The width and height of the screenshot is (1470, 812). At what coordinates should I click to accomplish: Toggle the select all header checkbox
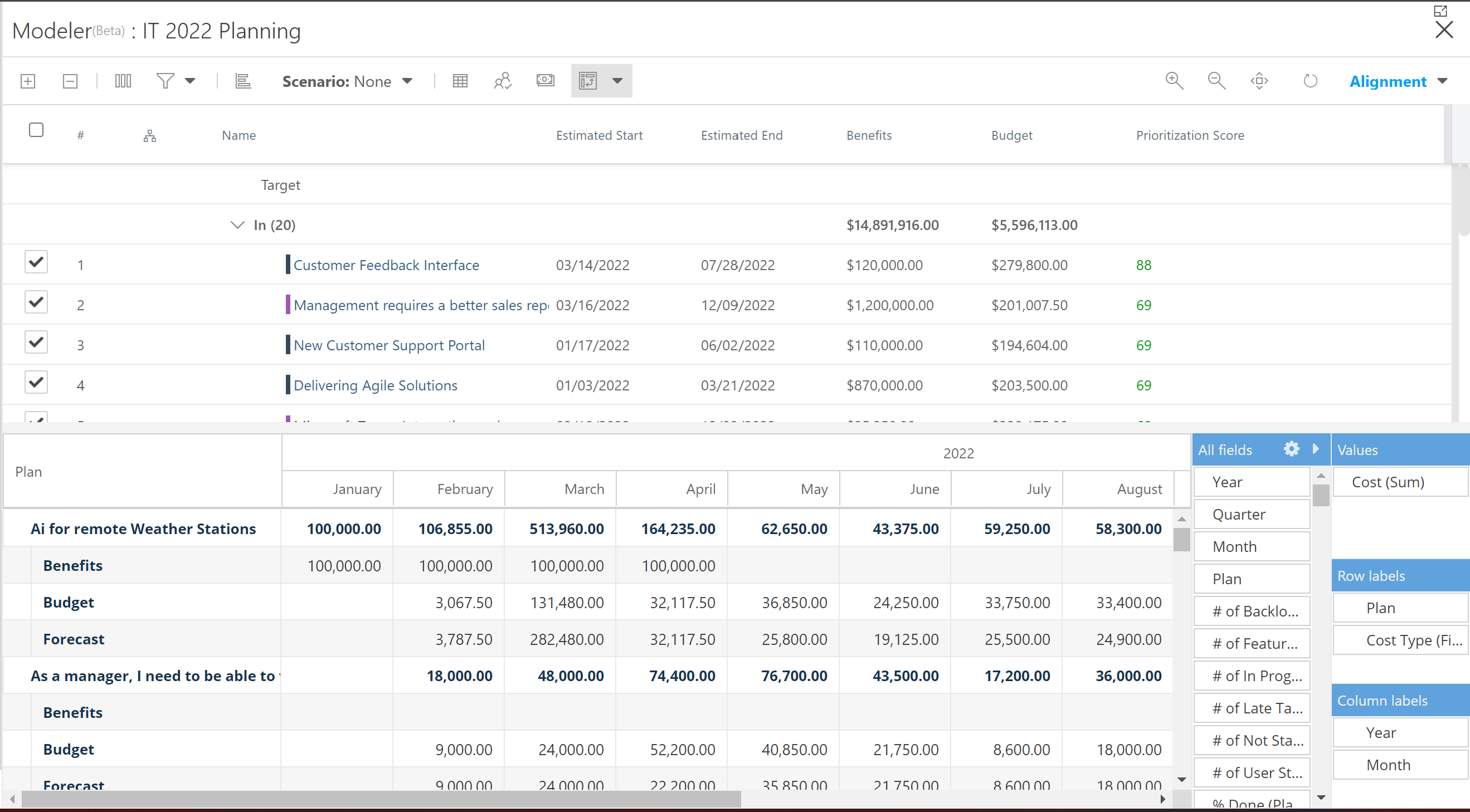coord(36,130)
